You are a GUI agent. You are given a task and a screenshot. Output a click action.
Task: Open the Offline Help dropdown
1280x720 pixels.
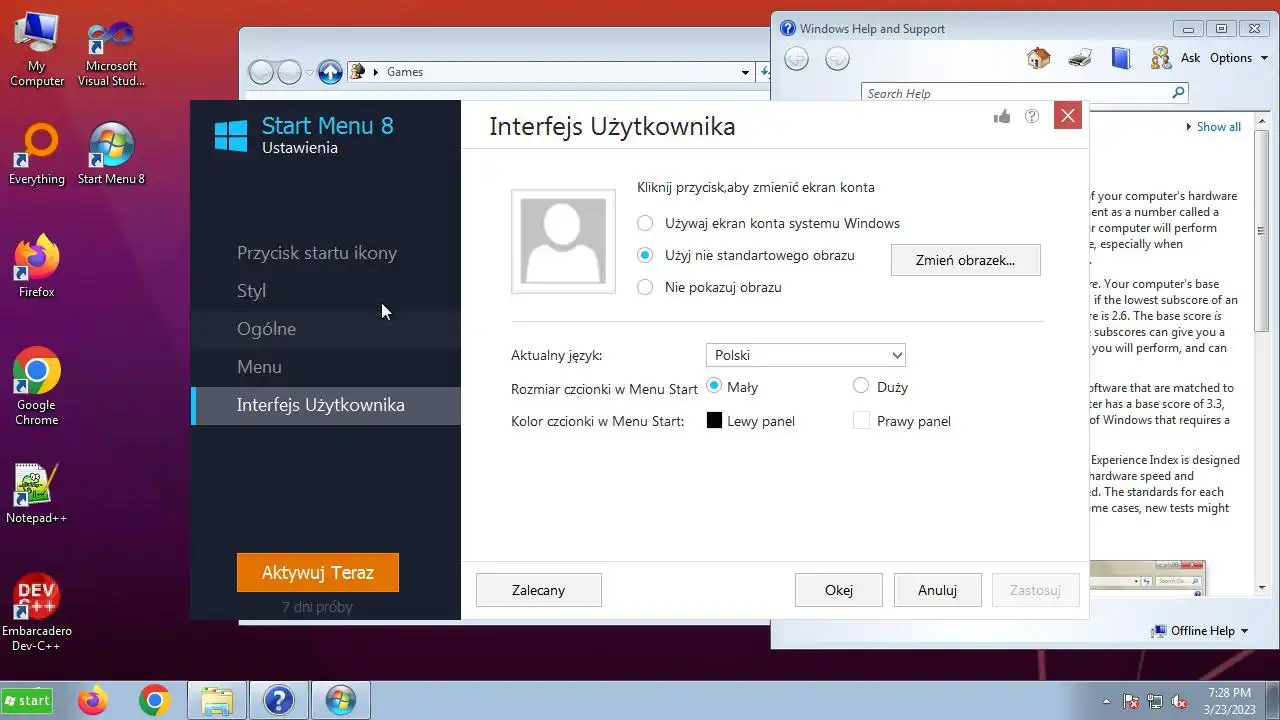coord(1200,631)
